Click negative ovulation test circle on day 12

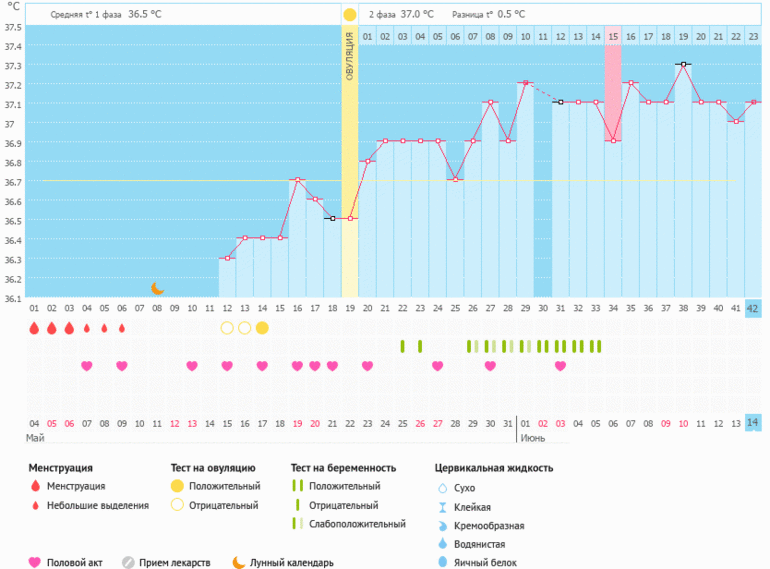point(227,328)
